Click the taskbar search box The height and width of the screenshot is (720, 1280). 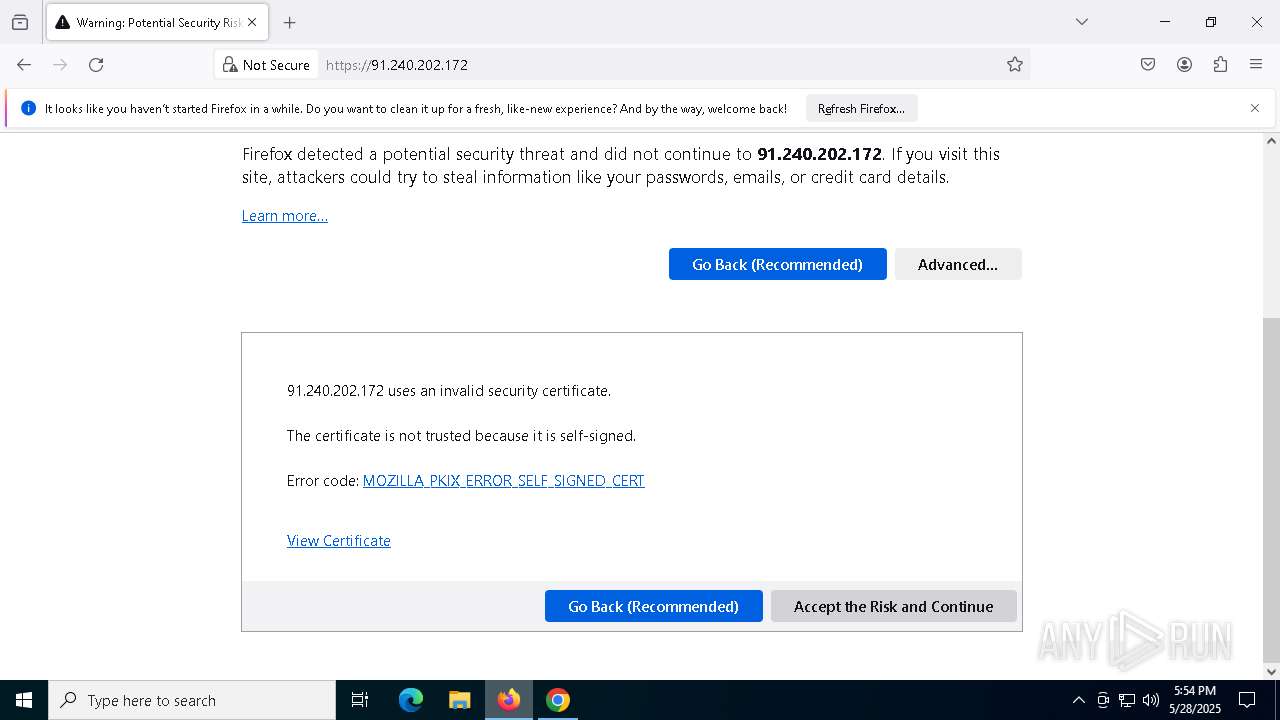tap(192, 700)
